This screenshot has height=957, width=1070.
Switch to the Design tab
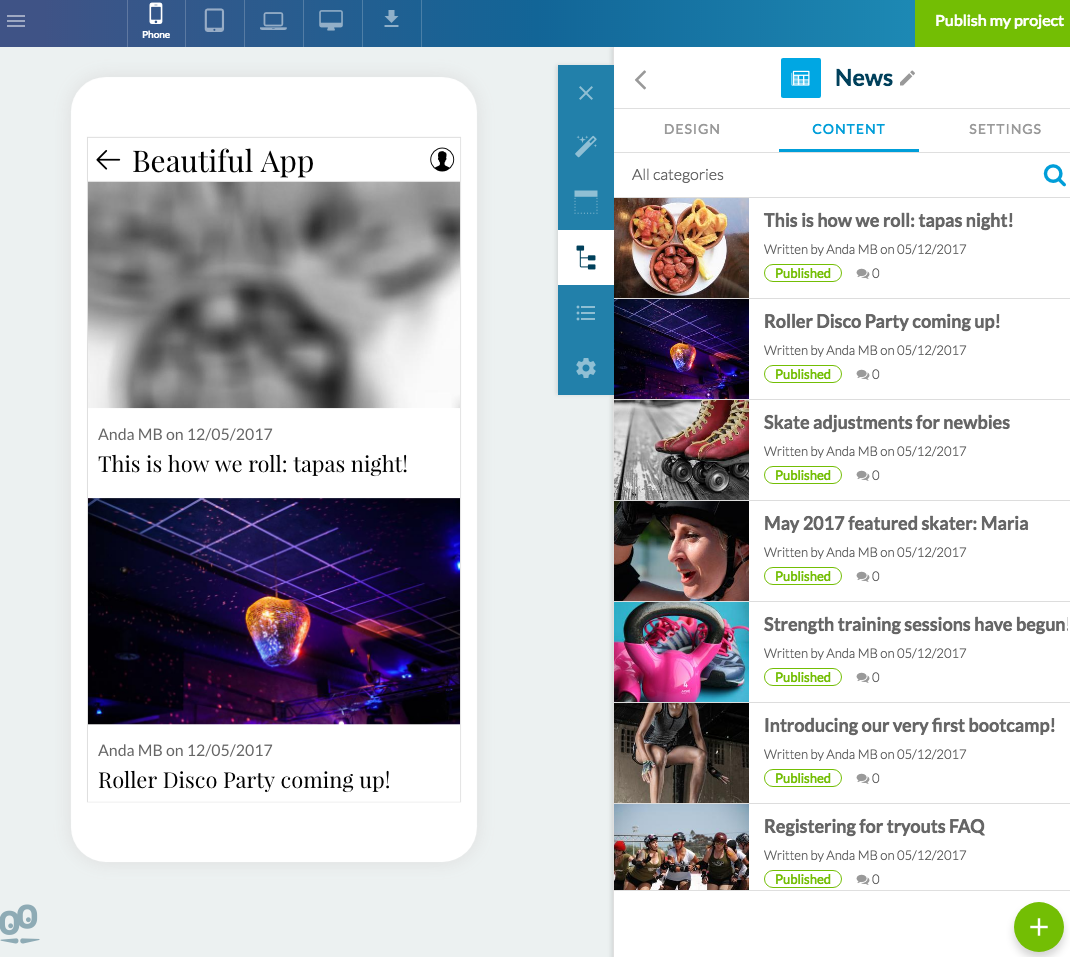pyautogui.click(x=692, y=129)
